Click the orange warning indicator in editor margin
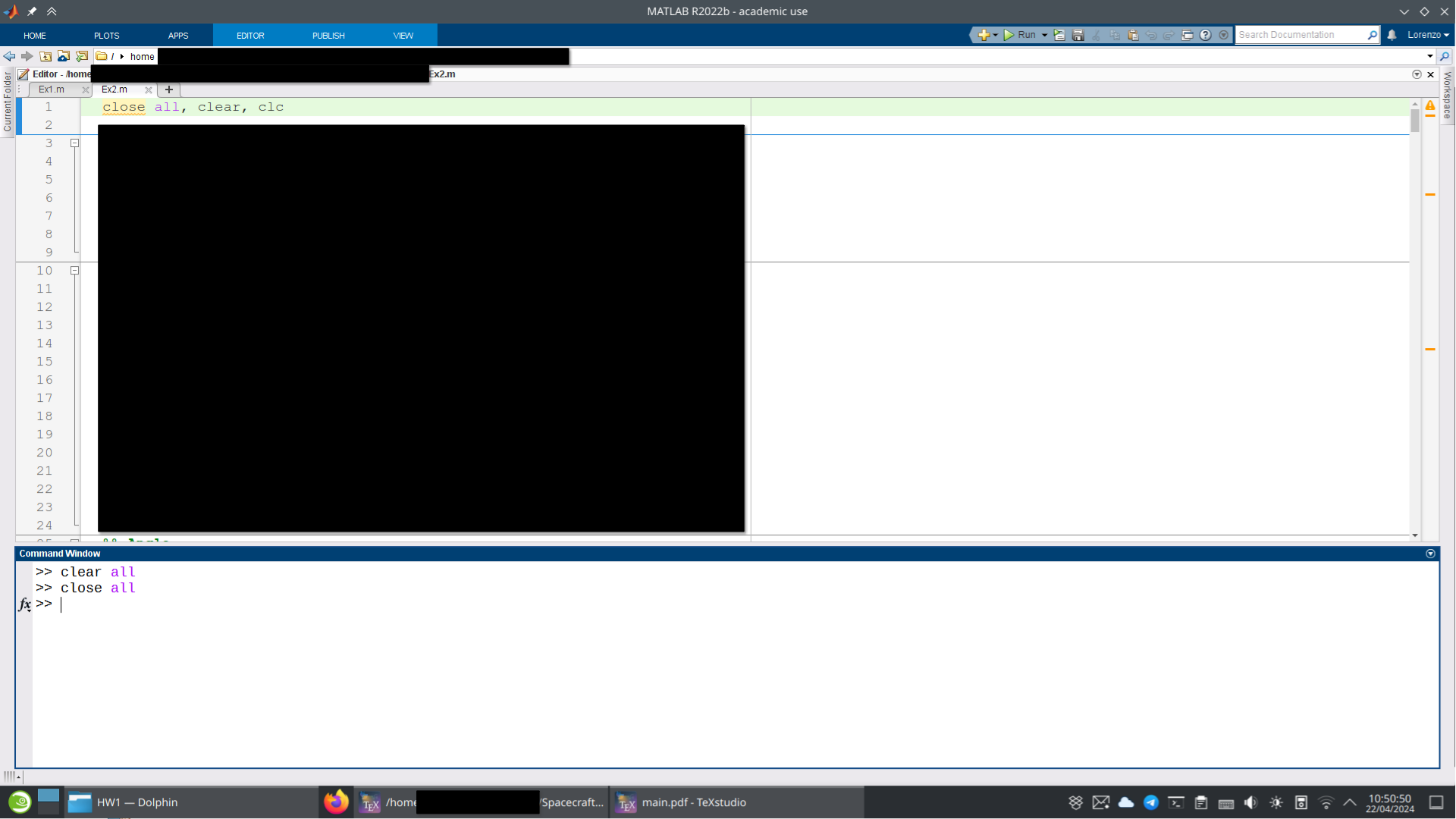Image resolution: width=1456 pixels, height=819 pixels. (1430, 106)
